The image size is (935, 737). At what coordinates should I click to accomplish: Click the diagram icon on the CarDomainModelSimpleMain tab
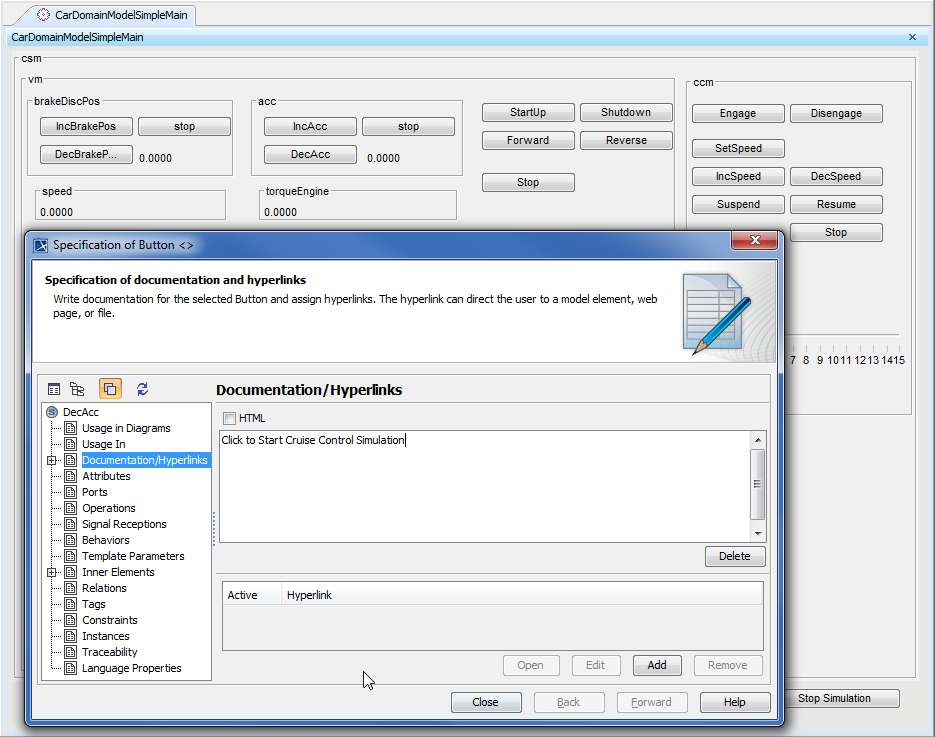click(43, 15)
